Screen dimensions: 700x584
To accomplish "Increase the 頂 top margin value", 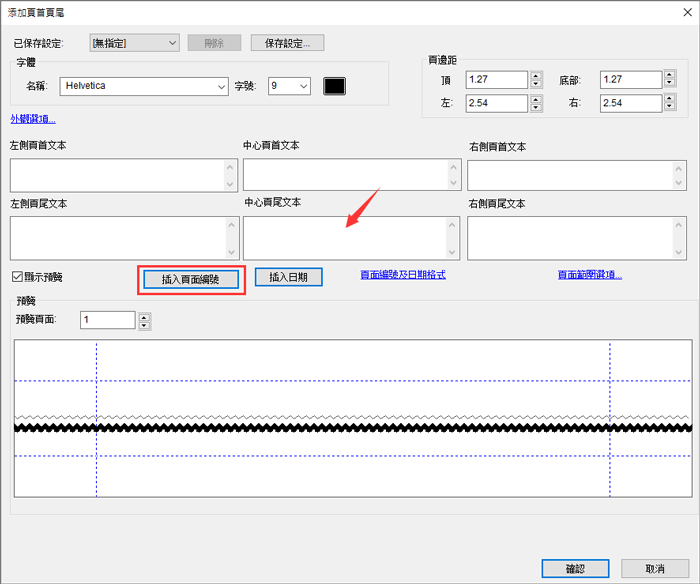I will [536, 75].
